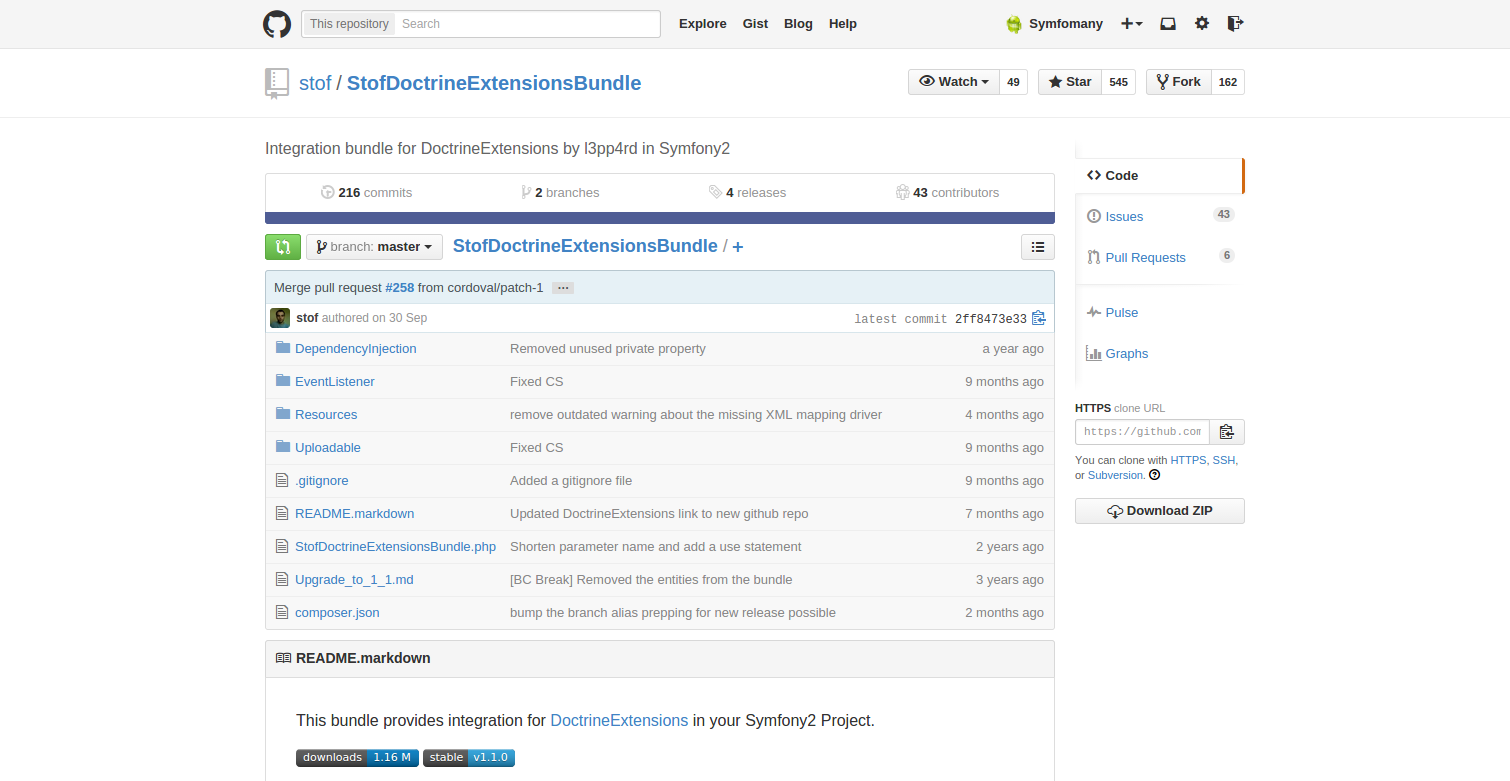Expand the commit message ellipsis
The width and height of the screenshot is (1510, 781).
coord(563,288)
